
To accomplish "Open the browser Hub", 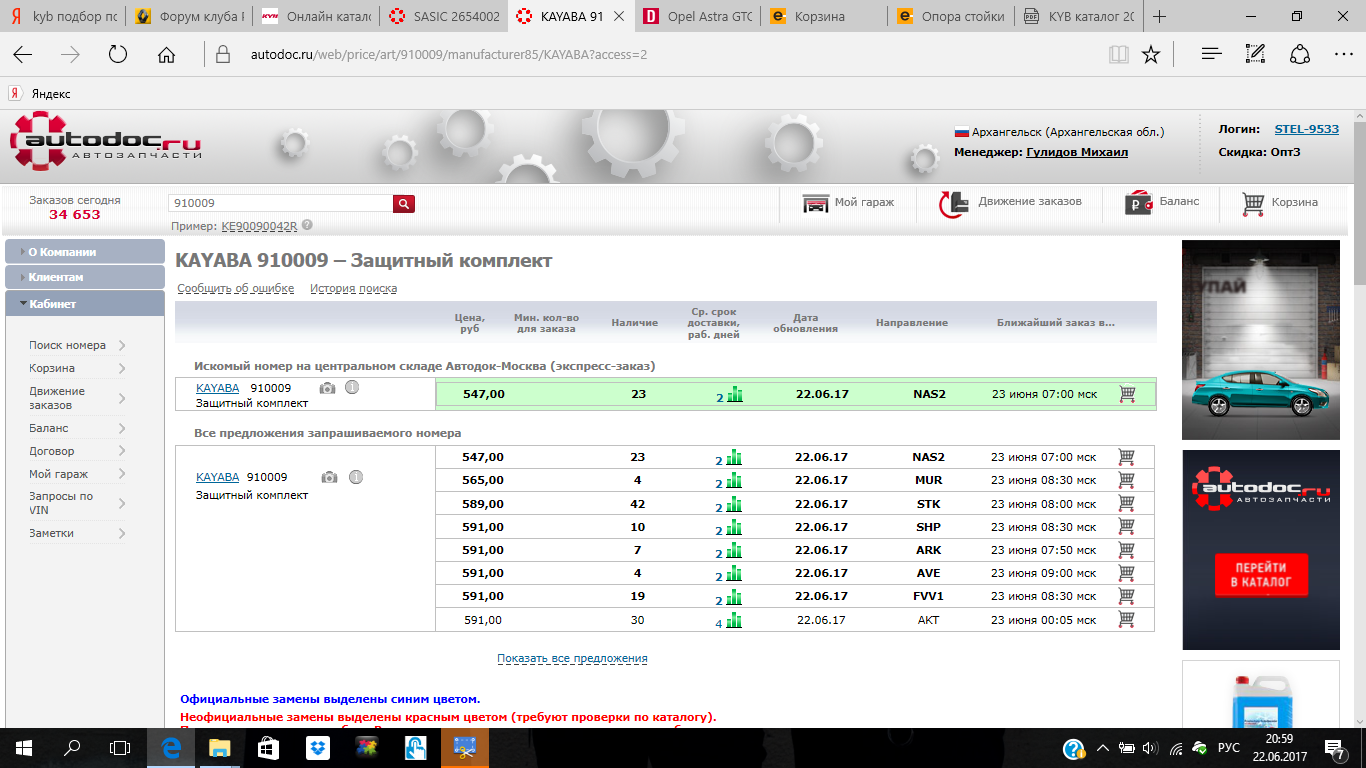I will pyautogui.click(x=1211, y=54).
